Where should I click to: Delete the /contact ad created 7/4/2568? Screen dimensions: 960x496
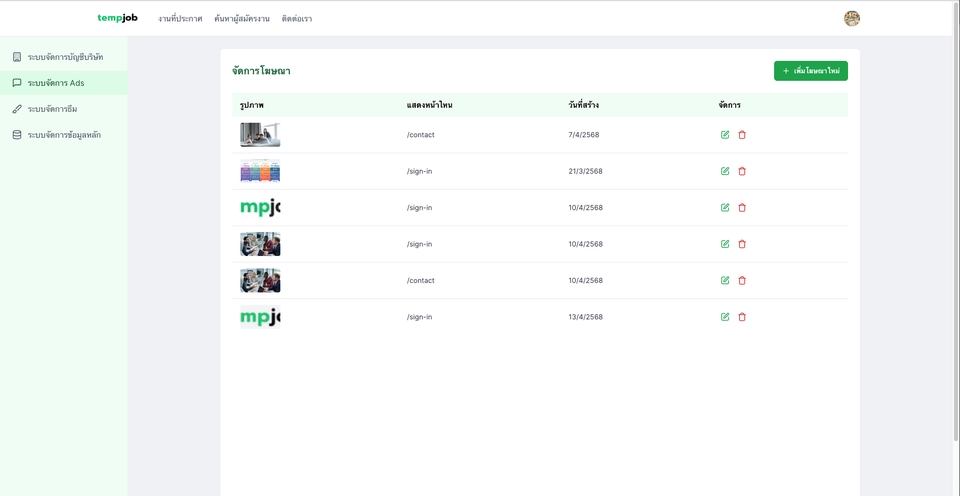tap(742, 135)
